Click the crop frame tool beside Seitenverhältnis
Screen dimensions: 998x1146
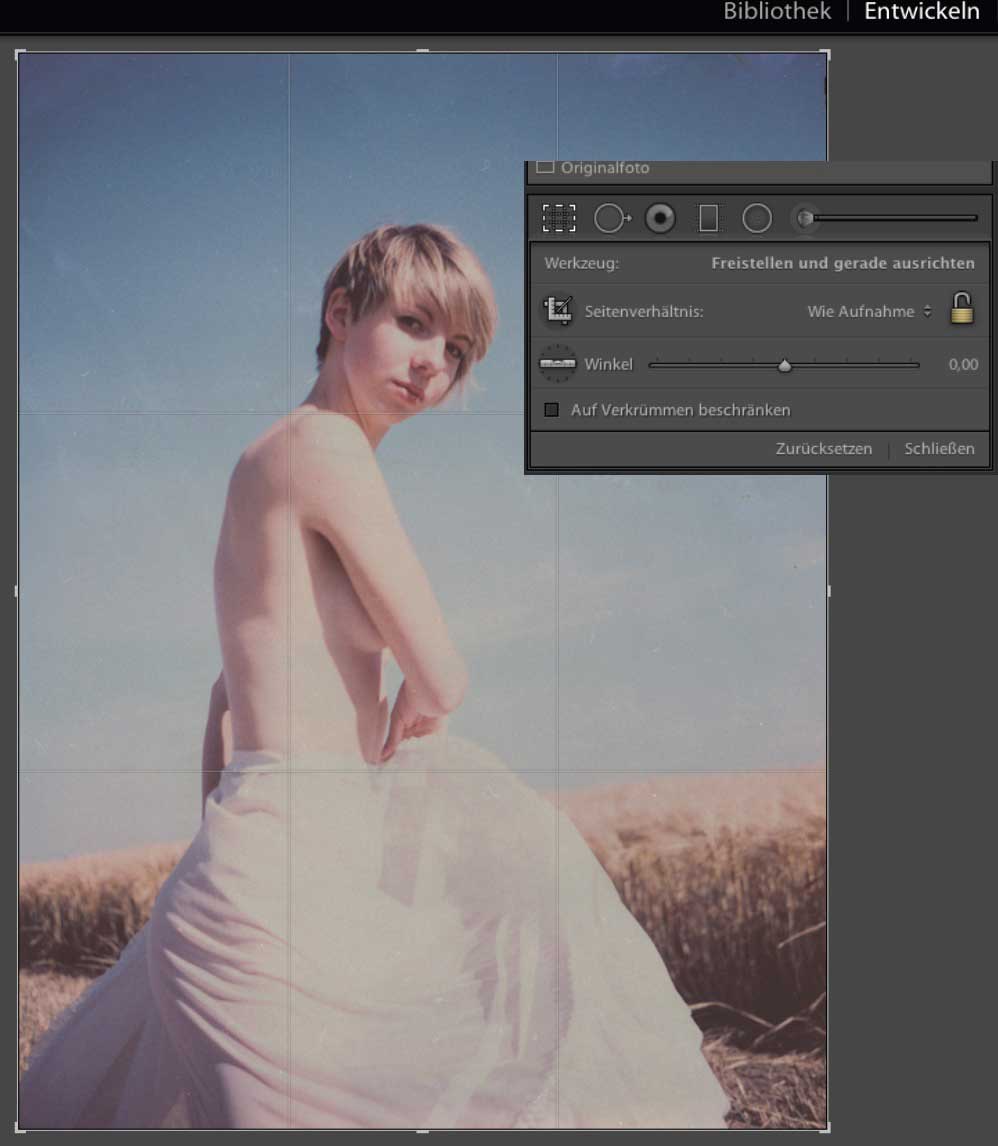click(x=557, y=311)
